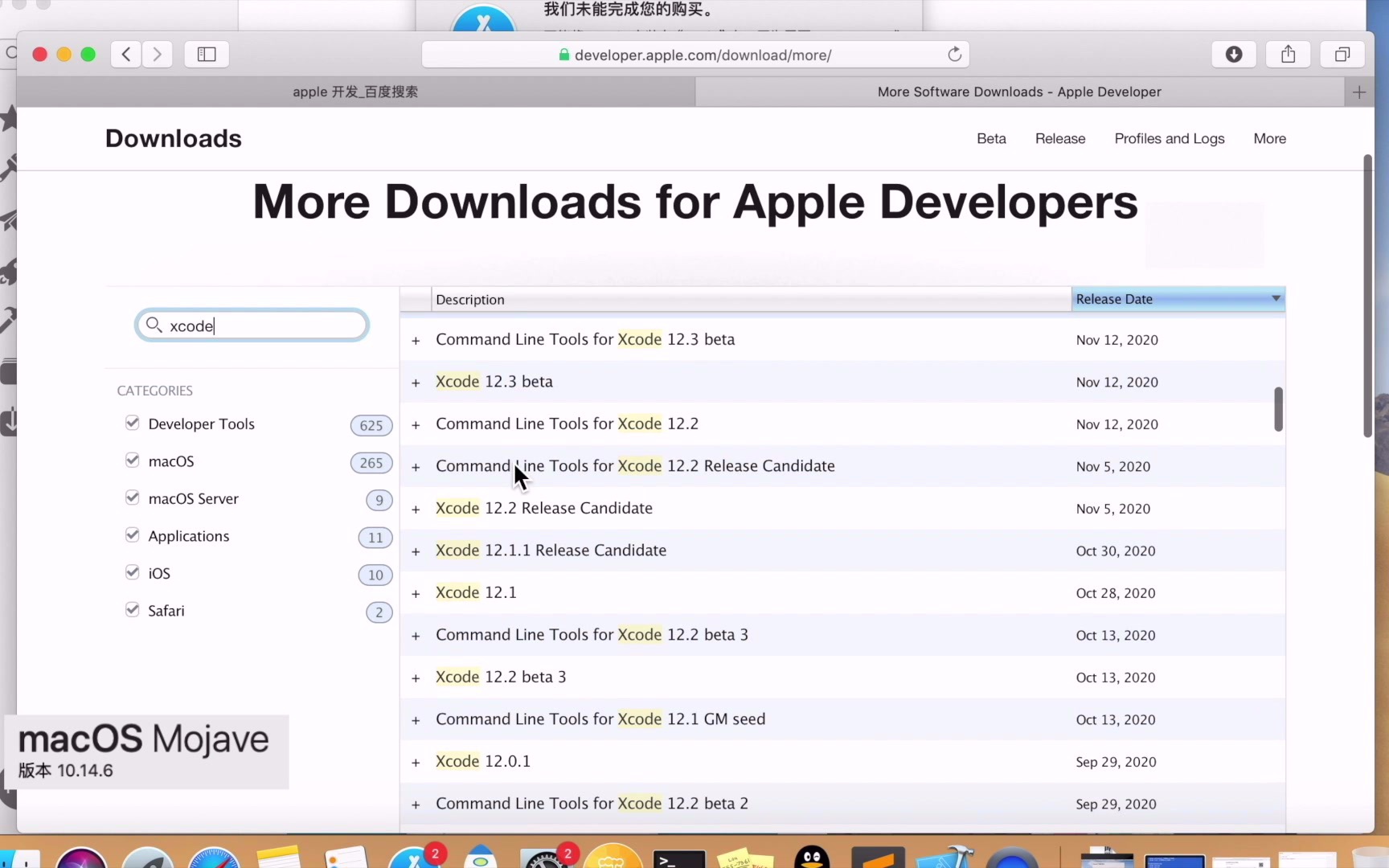The image size is (1389, 868).
Task: Expand Command Line Tools 12.2 Release Candidate
Action: 416,467
